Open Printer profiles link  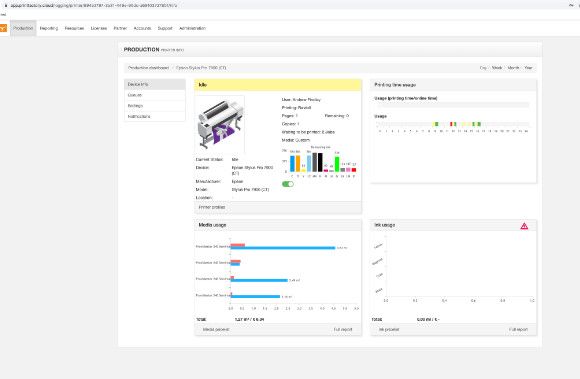click(212, 207)
